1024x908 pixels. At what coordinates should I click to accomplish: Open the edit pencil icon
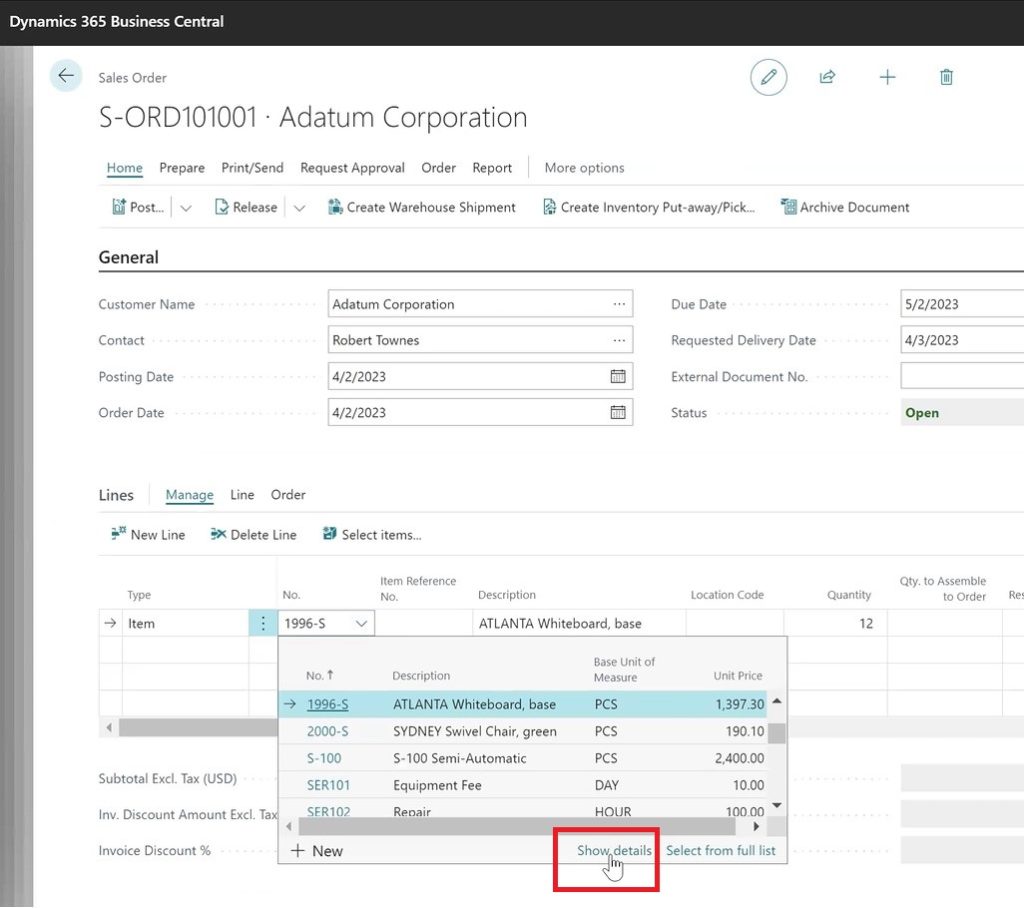[x=768, y=77]
